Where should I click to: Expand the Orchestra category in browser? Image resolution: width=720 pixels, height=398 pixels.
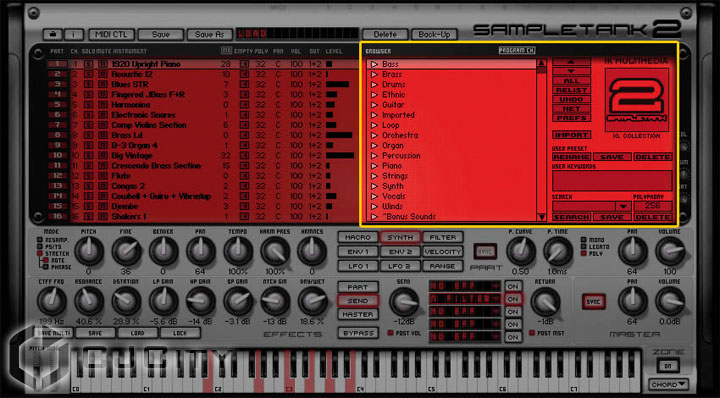[374, 135]
